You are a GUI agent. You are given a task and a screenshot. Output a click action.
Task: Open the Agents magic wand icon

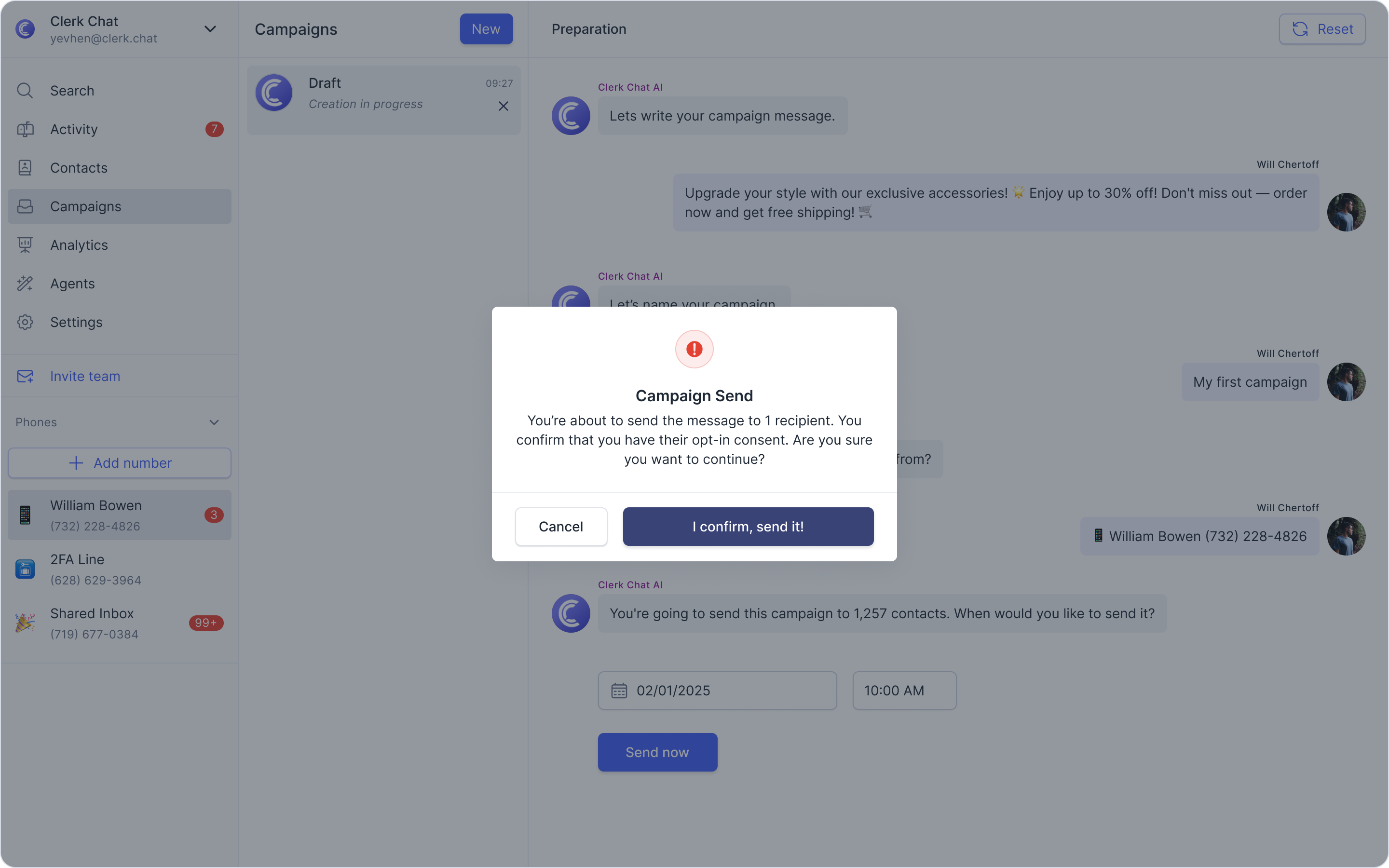coord(25,284)
